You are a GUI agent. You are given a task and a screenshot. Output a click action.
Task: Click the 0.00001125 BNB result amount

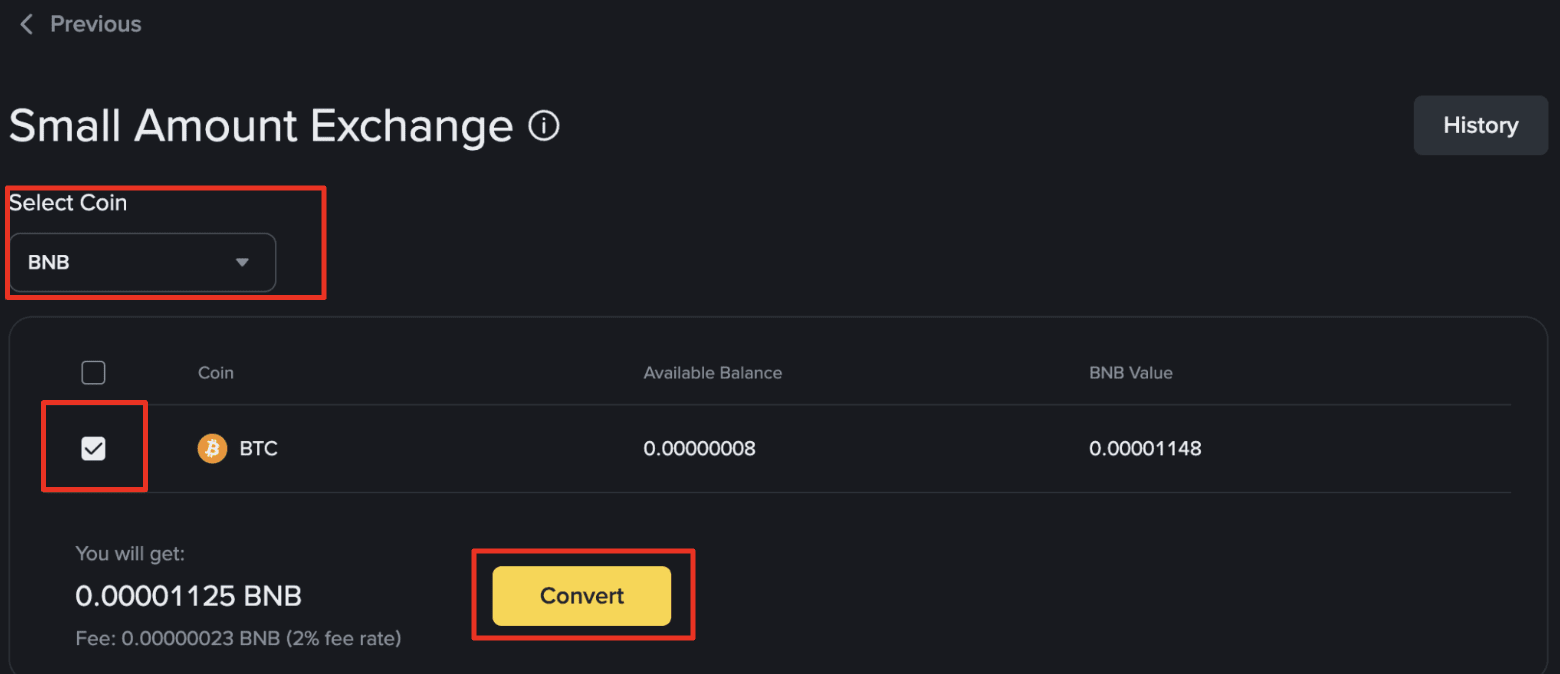pos(188,597)
